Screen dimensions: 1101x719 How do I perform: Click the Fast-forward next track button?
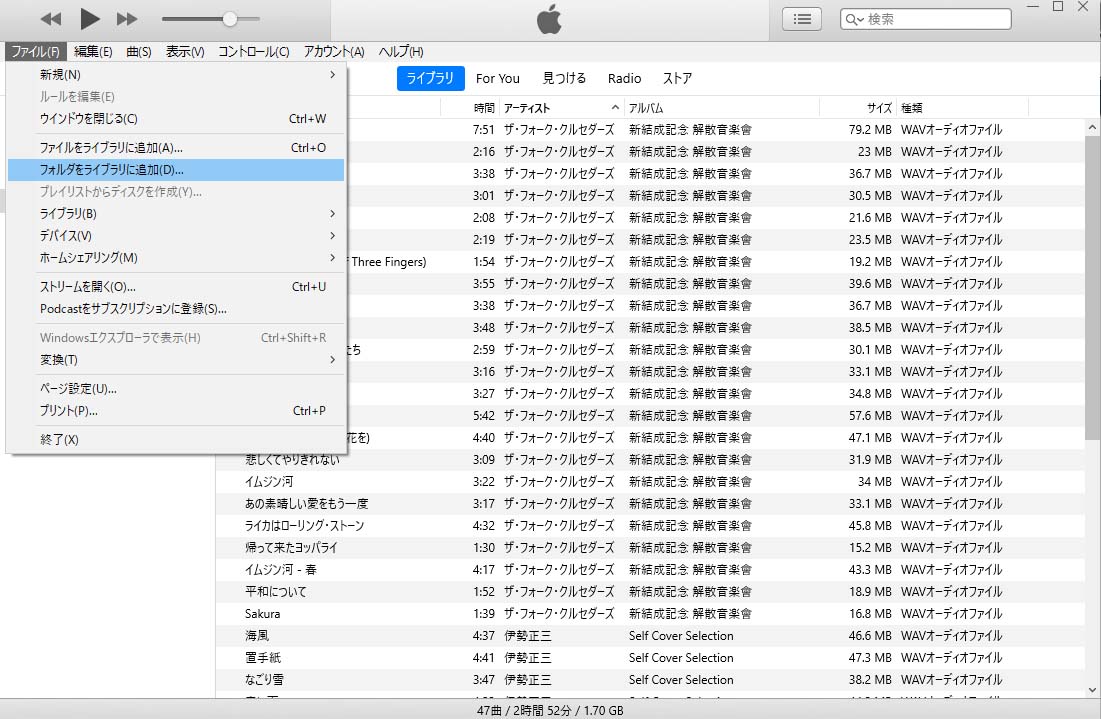coord(127,19)
